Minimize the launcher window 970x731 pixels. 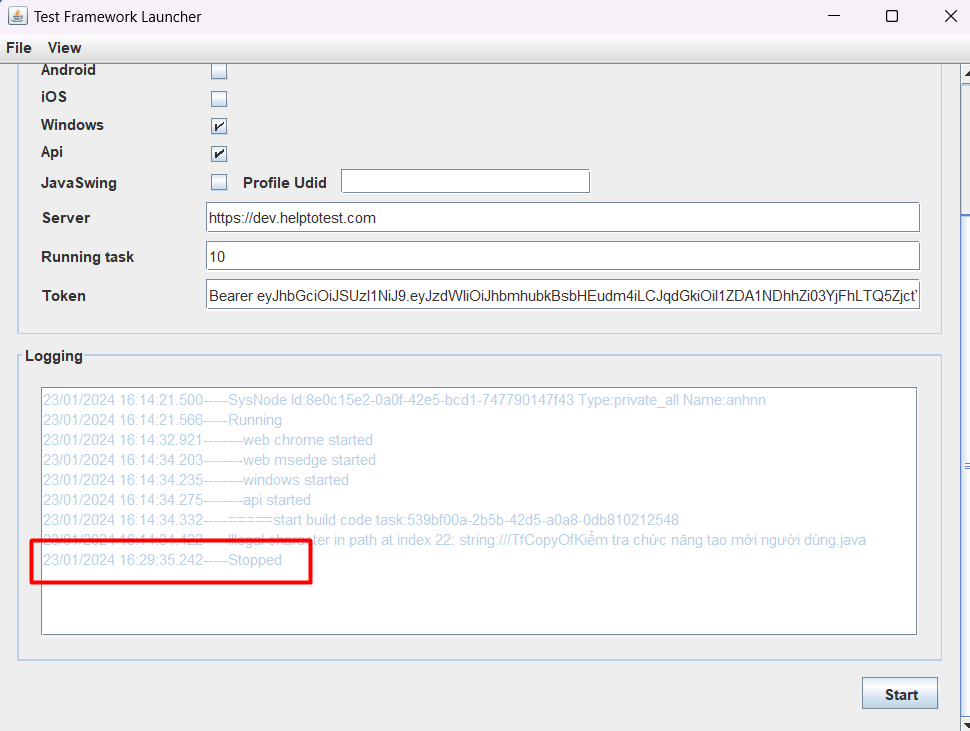pyautogui.click(x=834, y=16)
